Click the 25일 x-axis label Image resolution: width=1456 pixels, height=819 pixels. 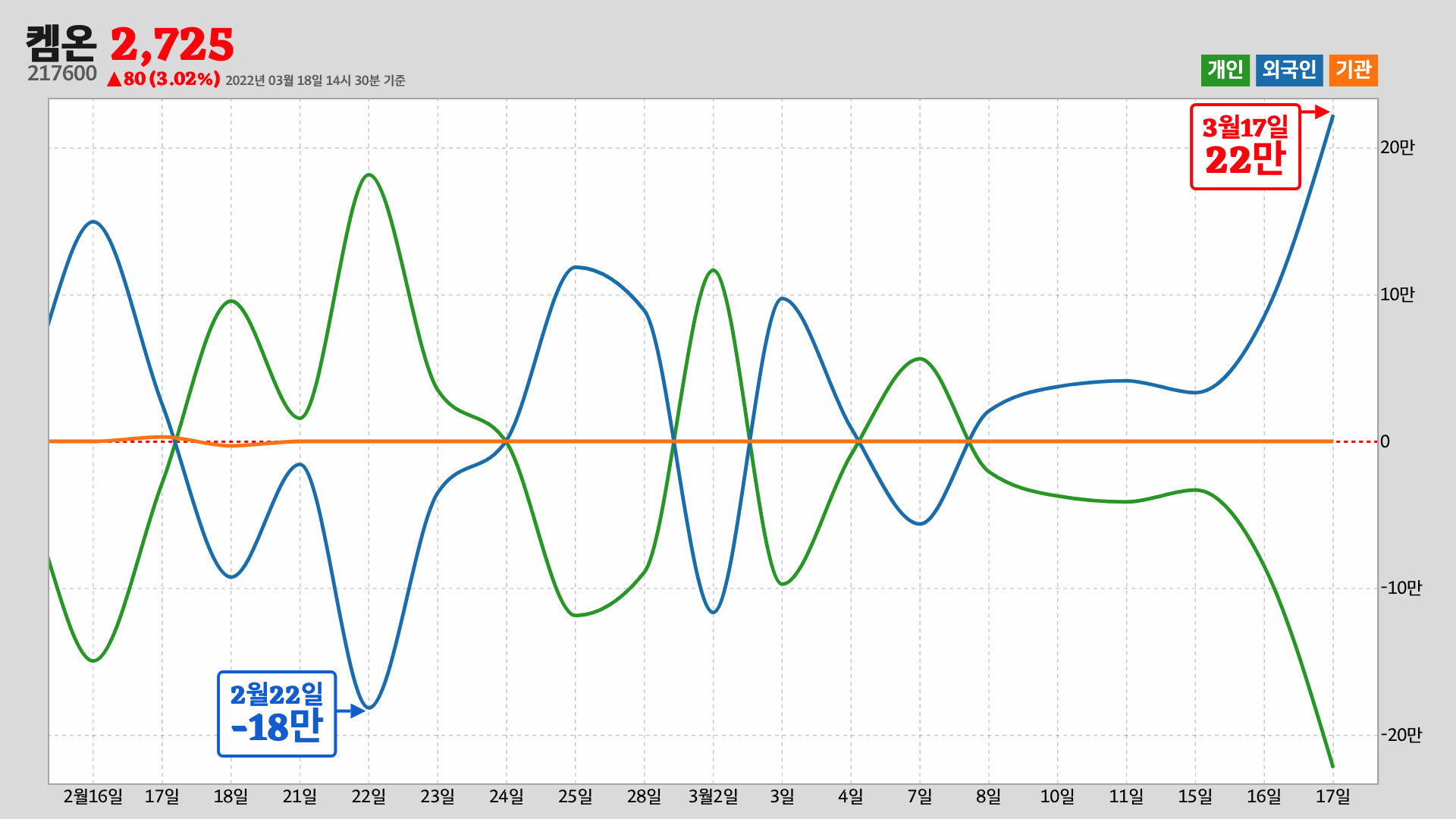[x=576, y=796]
